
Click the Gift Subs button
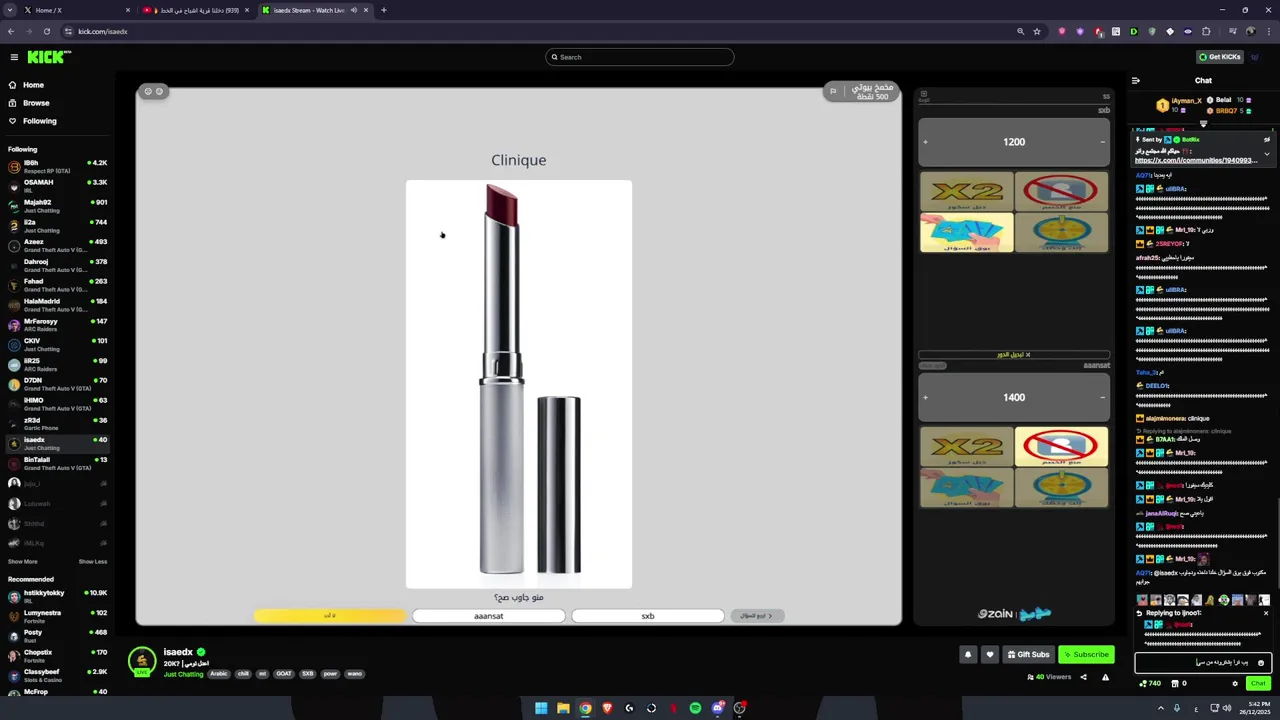1028,654
